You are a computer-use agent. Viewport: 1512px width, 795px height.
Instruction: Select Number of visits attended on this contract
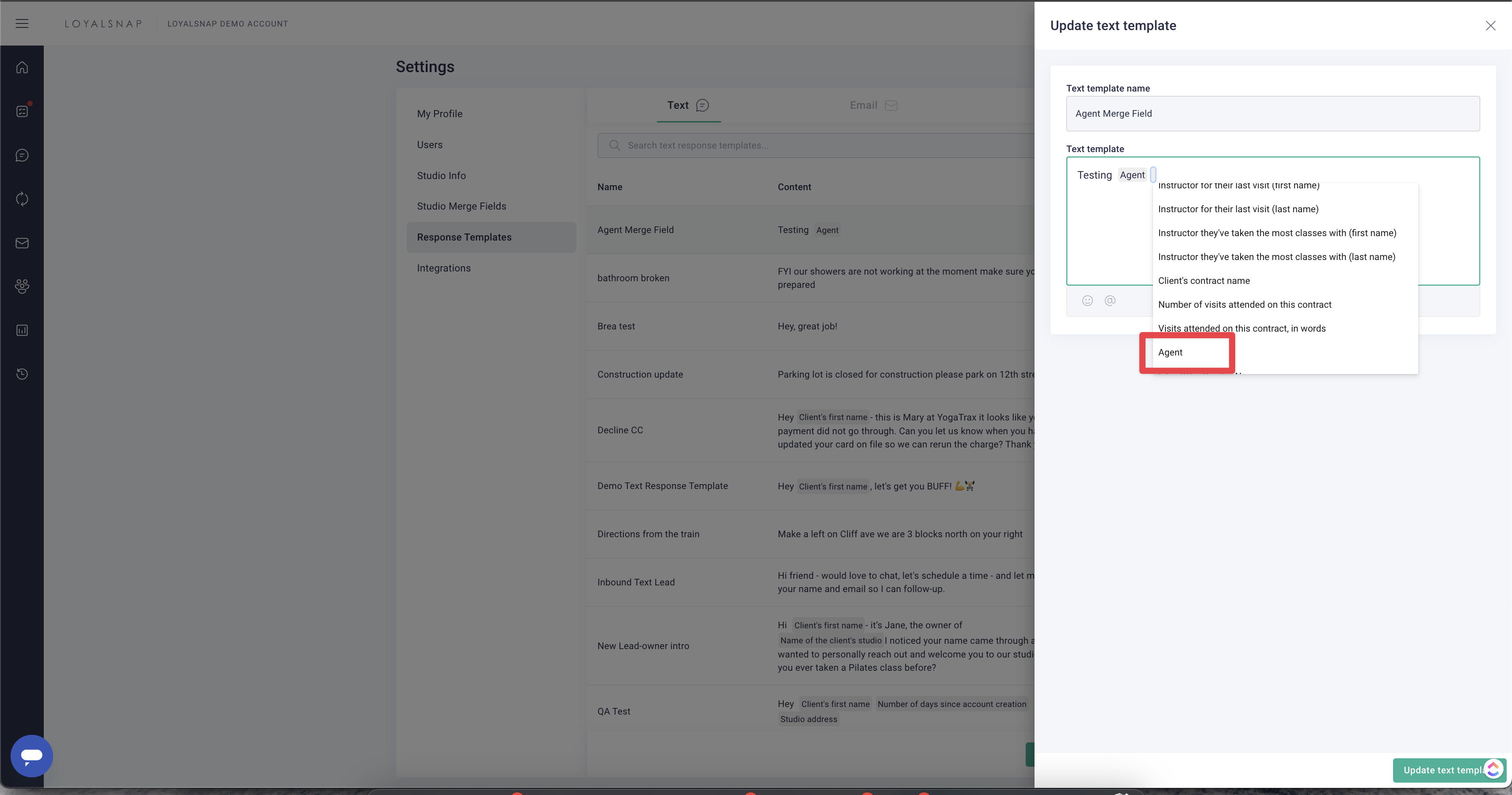pyautogui.click(x=1245, y=305)
